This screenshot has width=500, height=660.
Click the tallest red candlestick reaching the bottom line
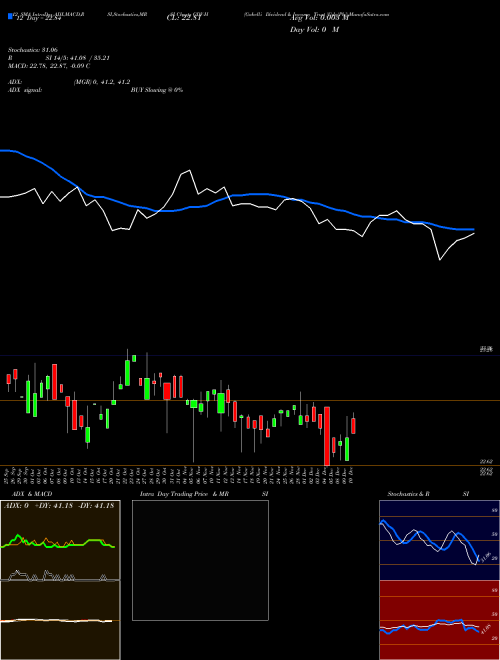[x=327, y=436]
